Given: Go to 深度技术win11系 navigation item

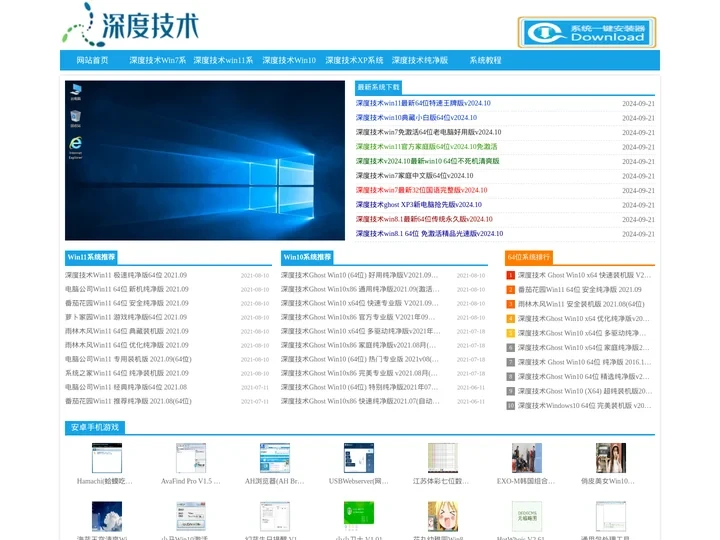Looking at the screenshot, I should [x=223, y=60].
